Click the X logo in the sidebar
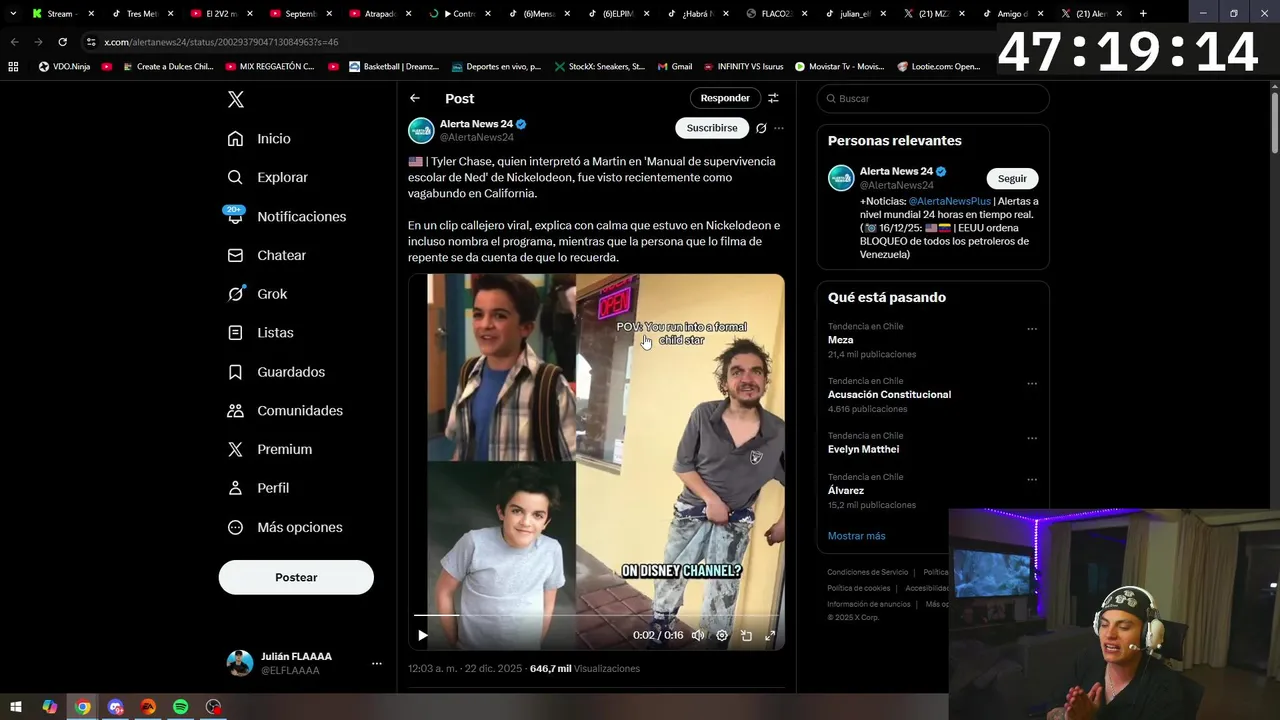The width and height of the screenshot is (1280, 720). pos(236,99)
